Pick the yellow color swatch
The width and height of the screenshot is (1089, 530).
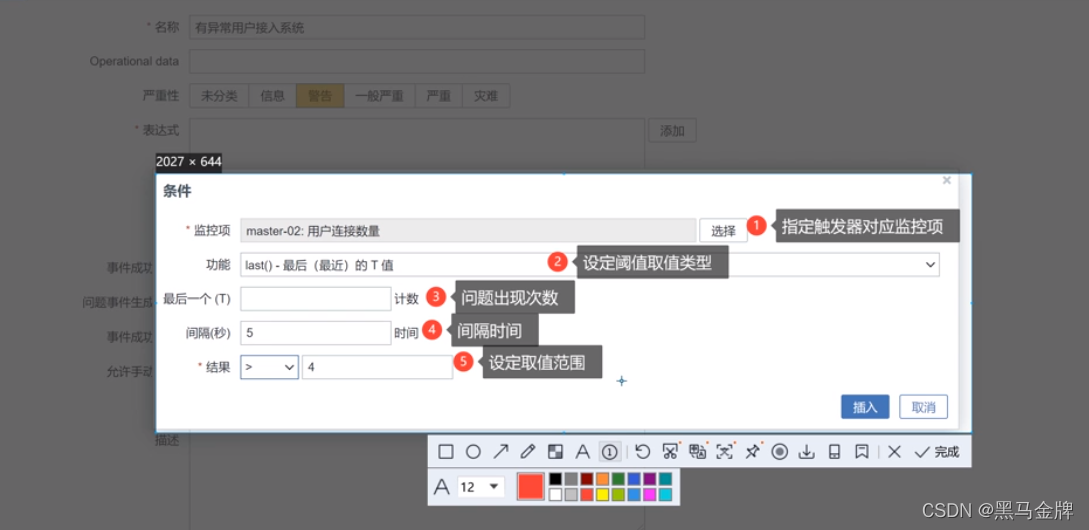[x=602, y=495]
